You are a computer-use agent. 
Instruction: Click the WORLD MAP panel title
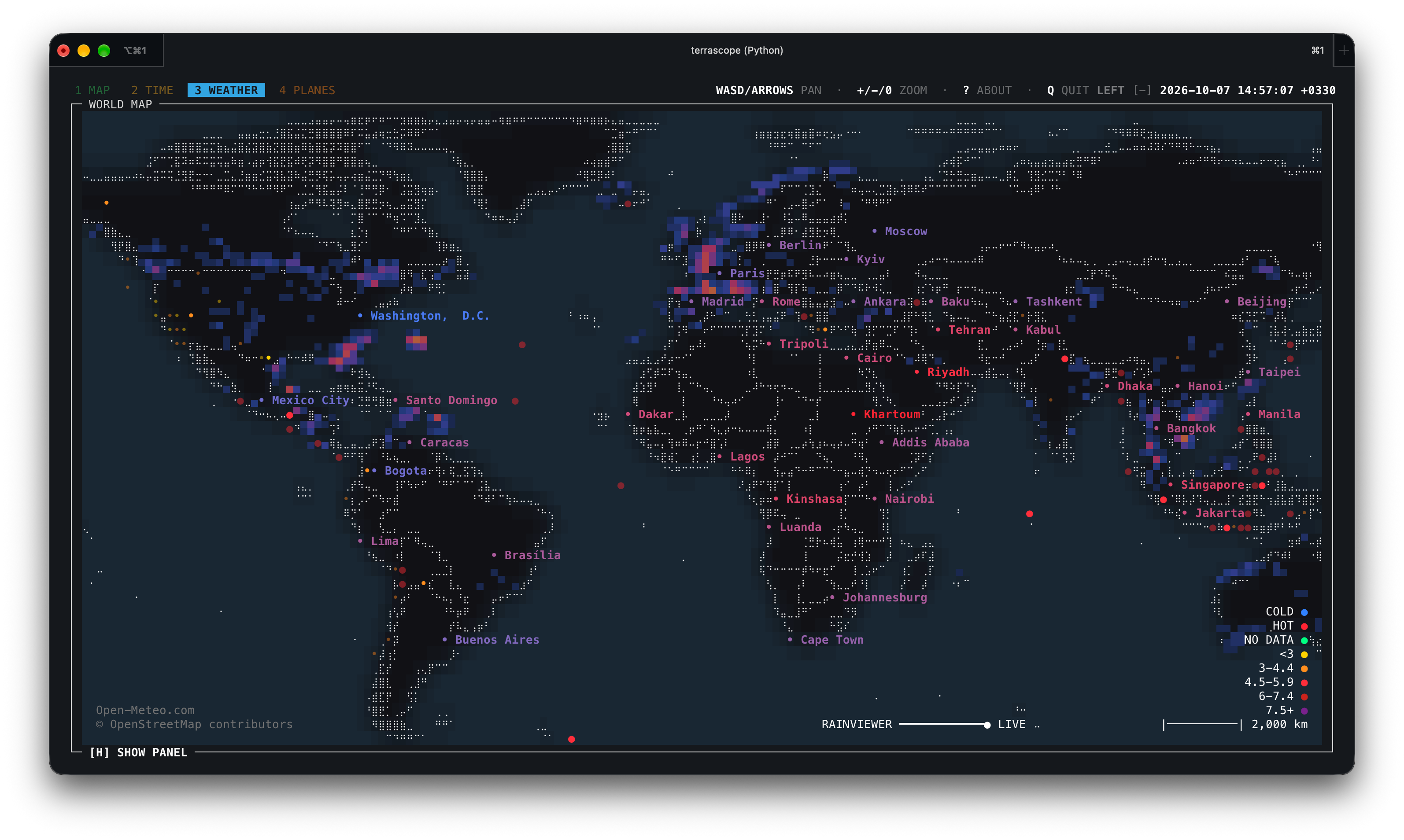pos(120,105)
